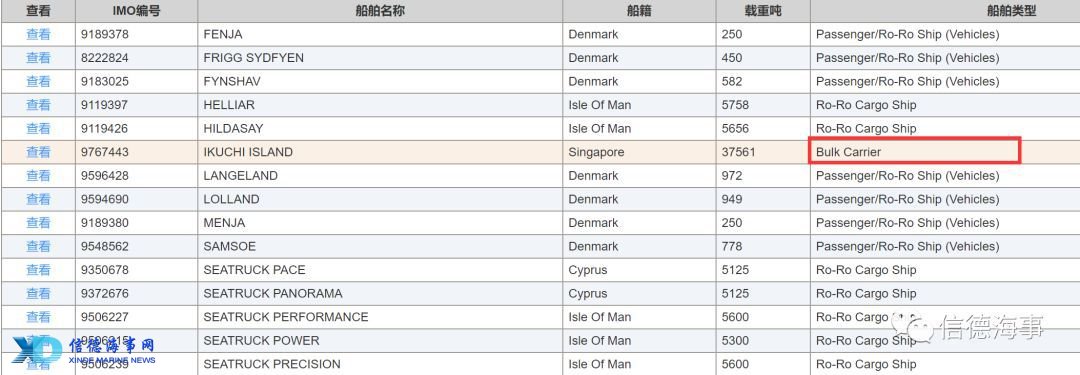Sort by the 船籍 column header

coord(639,11)
